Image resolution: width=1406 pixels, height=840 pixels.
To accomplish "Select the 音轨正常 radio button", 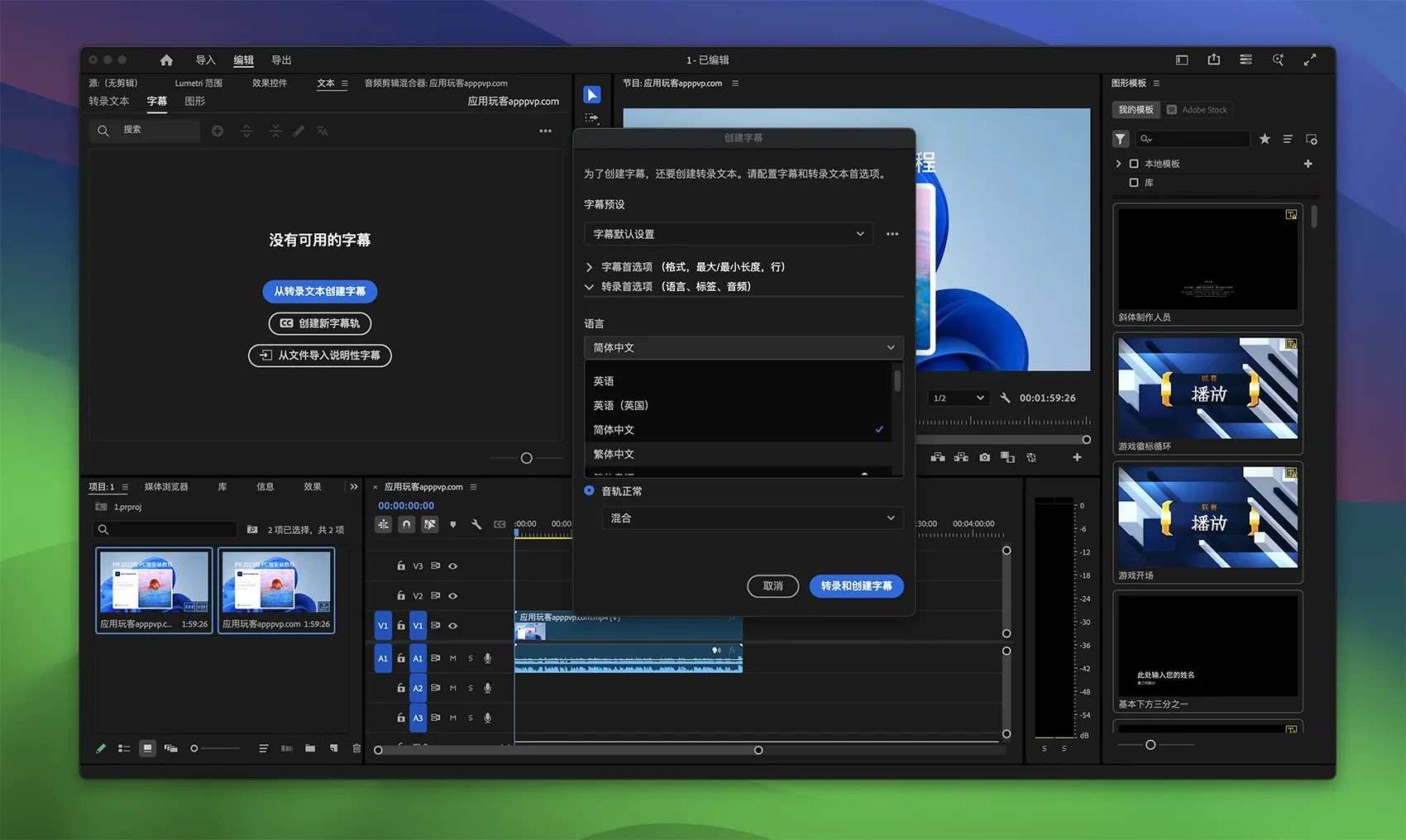I will (589, 490).
